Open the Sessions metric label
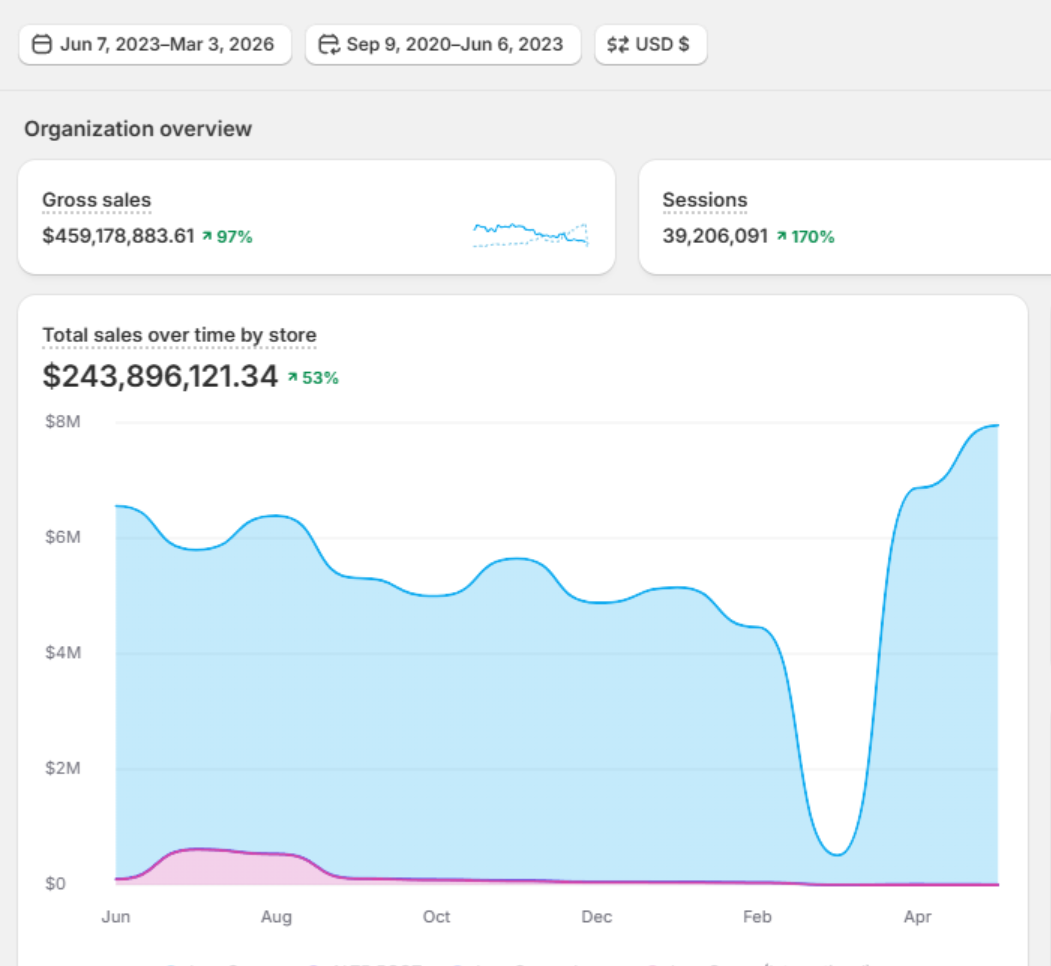 704,201
